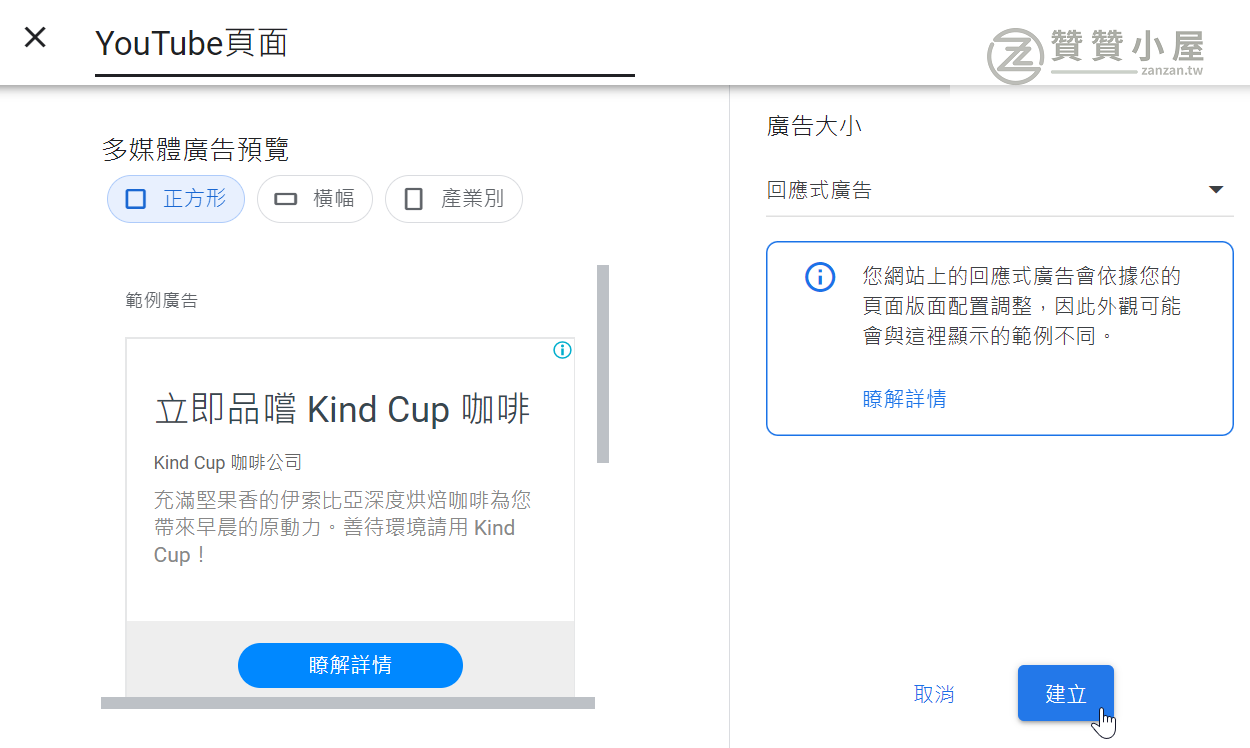The image size is (1250, 748).
Task: Open the 瞭解詳情 link in info box
Action: point(905,400)
